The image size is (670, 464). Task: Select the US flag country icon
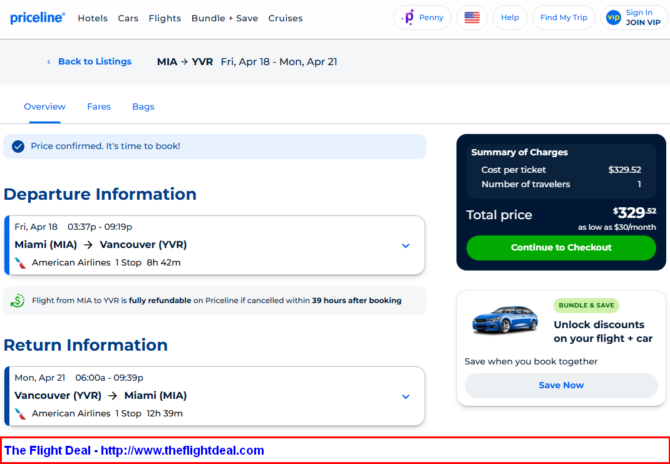pyautogui.click(x=472, y=18)
